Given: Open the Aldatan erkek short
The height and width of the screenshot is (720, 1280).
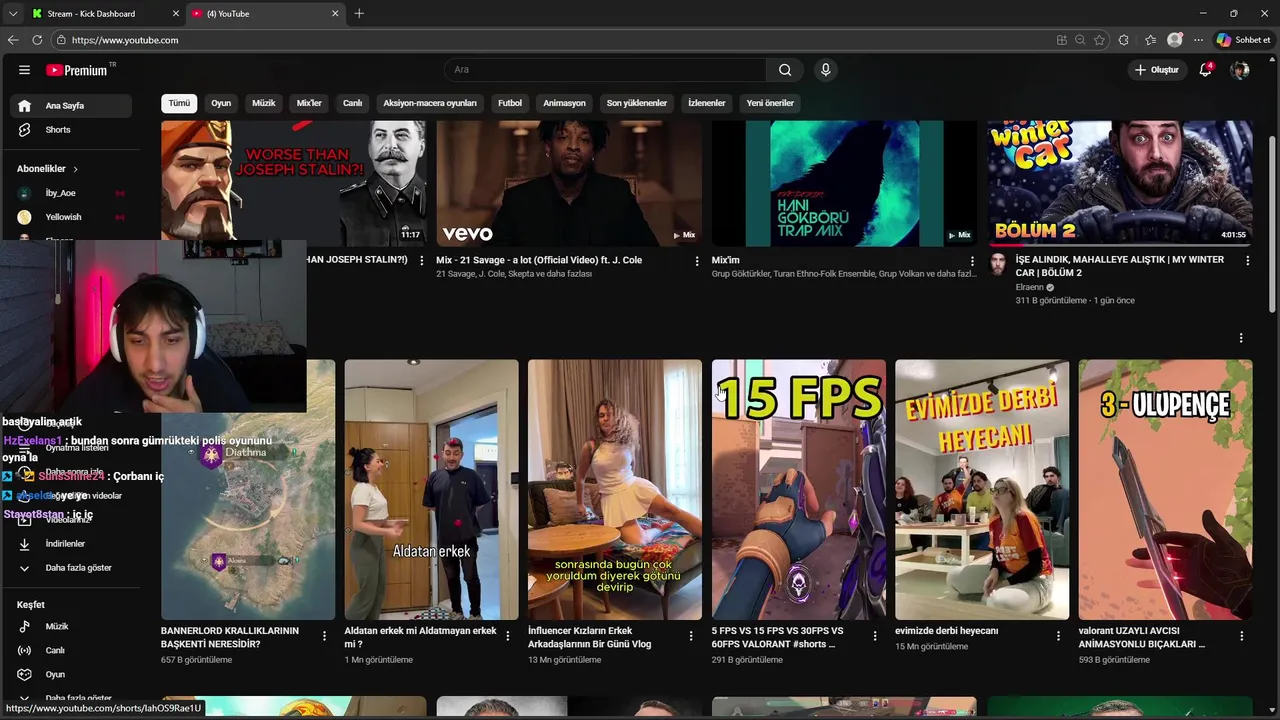Looking at the screenshot, I should coord(432,490).
